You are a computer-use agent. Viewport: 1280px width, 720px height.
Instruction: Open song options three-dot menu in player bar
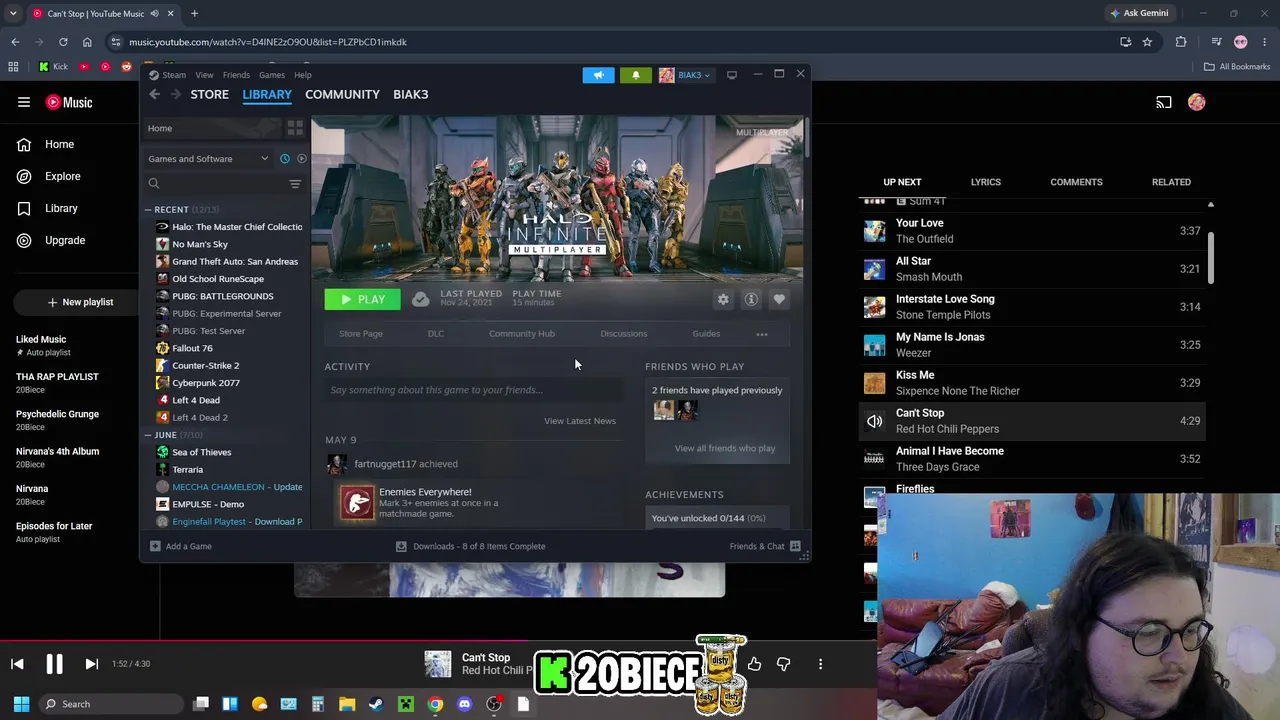820,664
